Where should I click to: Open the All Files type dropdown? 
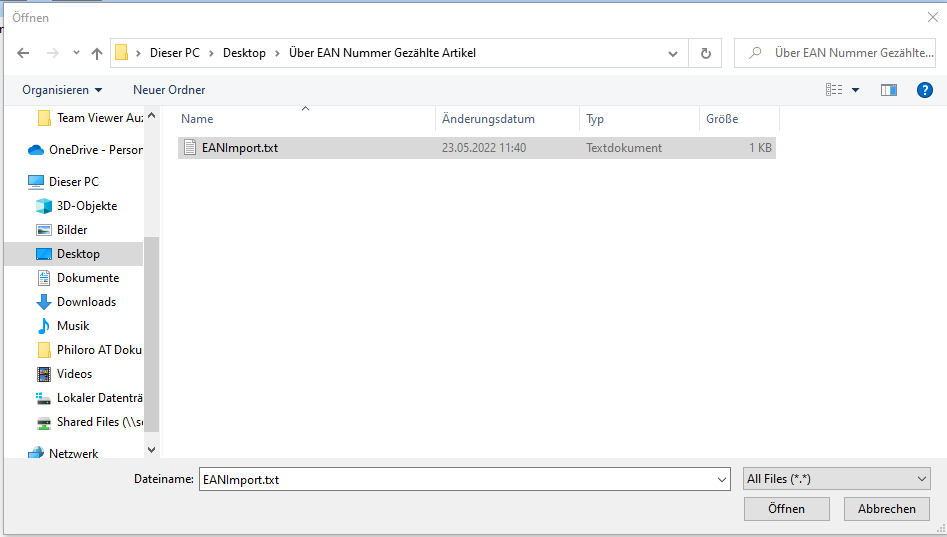click(x=836, y=479)
